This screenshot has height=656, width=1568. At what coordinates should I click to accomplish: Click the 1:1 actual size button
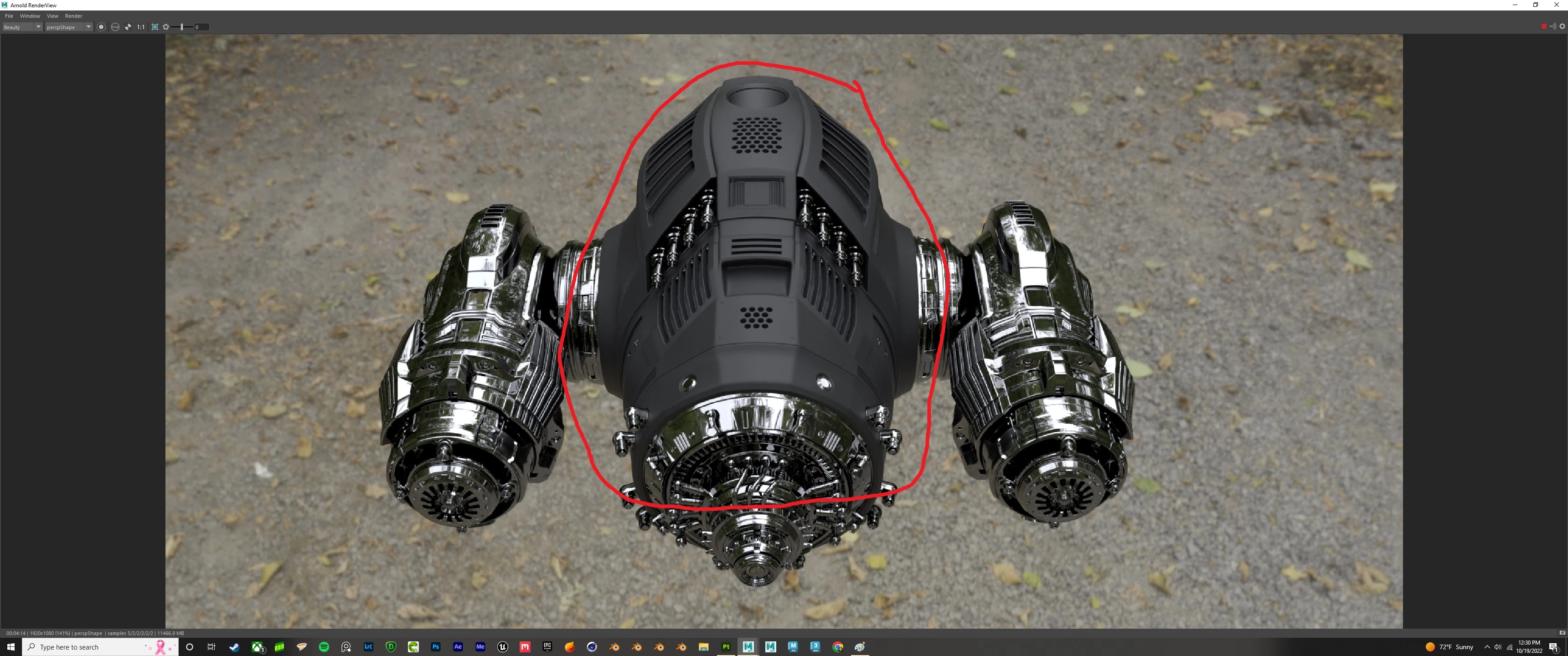(x=140, y=27)
